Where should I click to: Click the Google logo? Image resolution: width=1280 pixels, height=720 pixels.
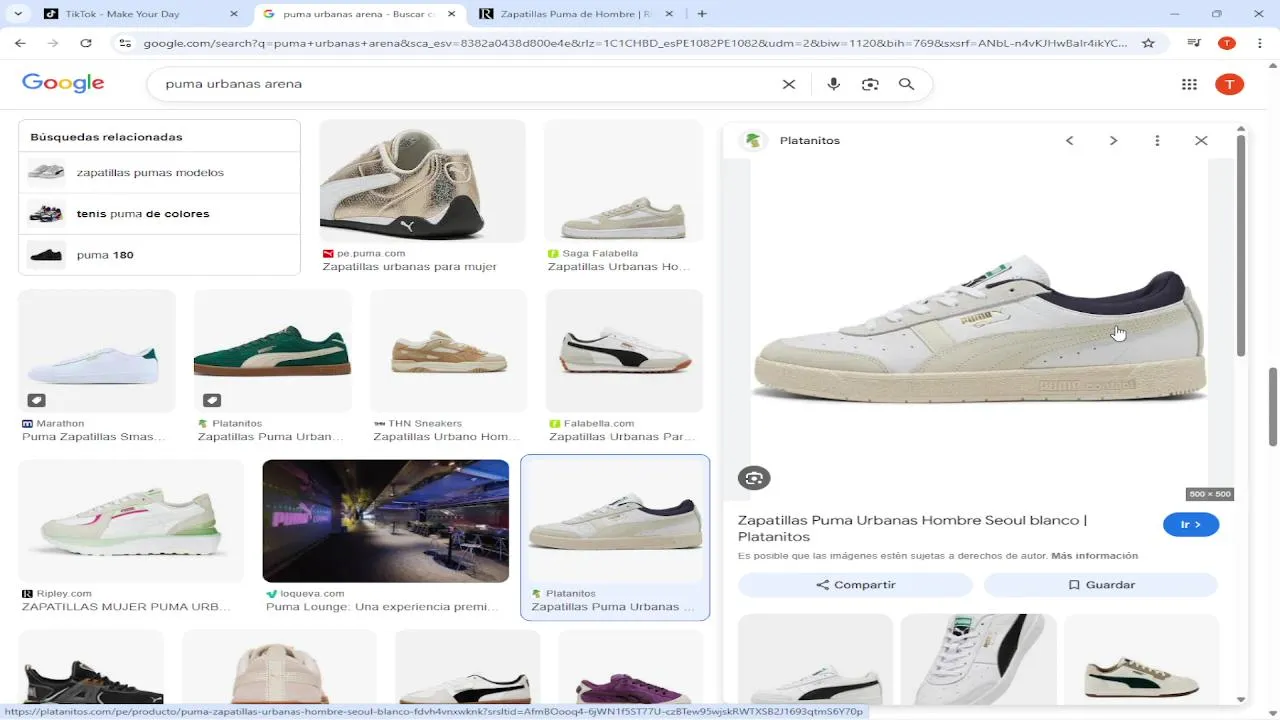point(63,84)
